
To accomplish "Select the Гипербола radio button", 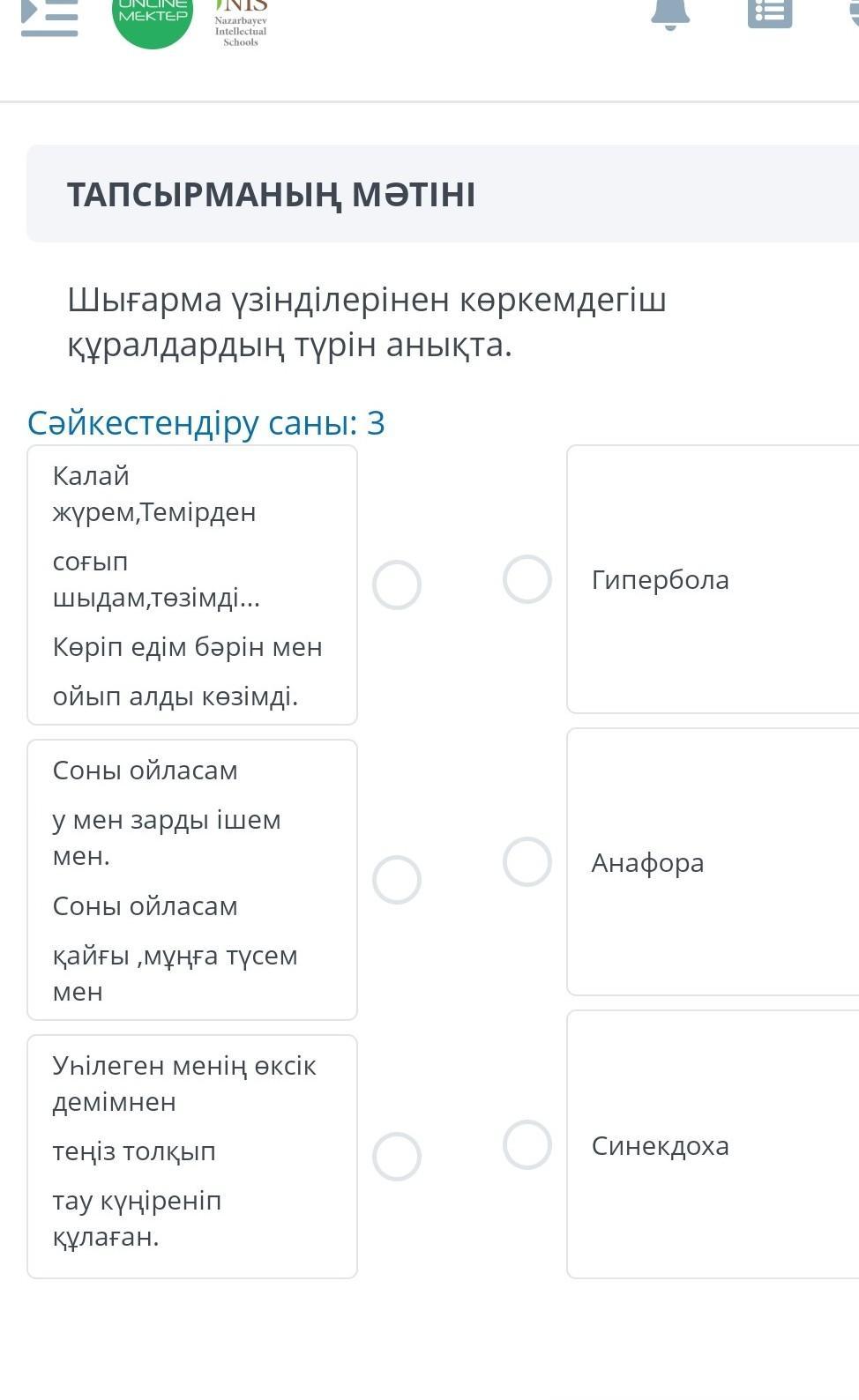I will click(x=527, y=579).
